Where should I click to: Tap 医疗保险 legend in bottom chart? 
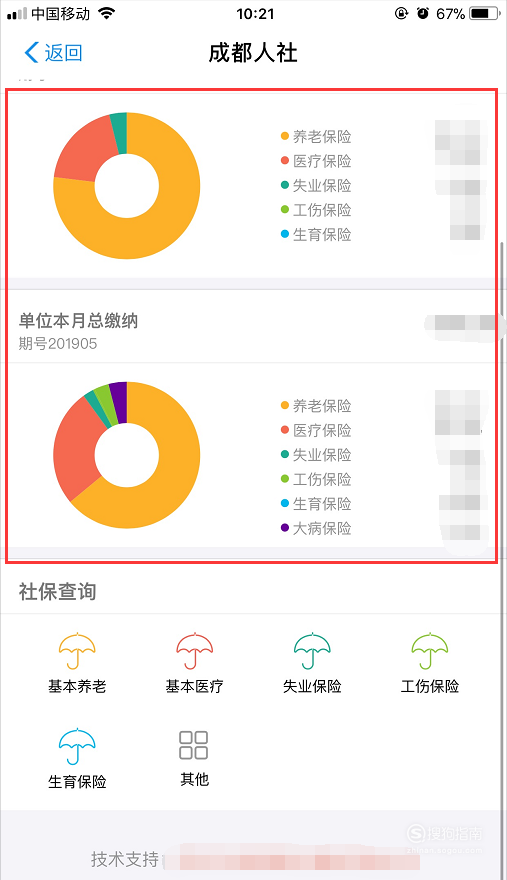point(316,430)
